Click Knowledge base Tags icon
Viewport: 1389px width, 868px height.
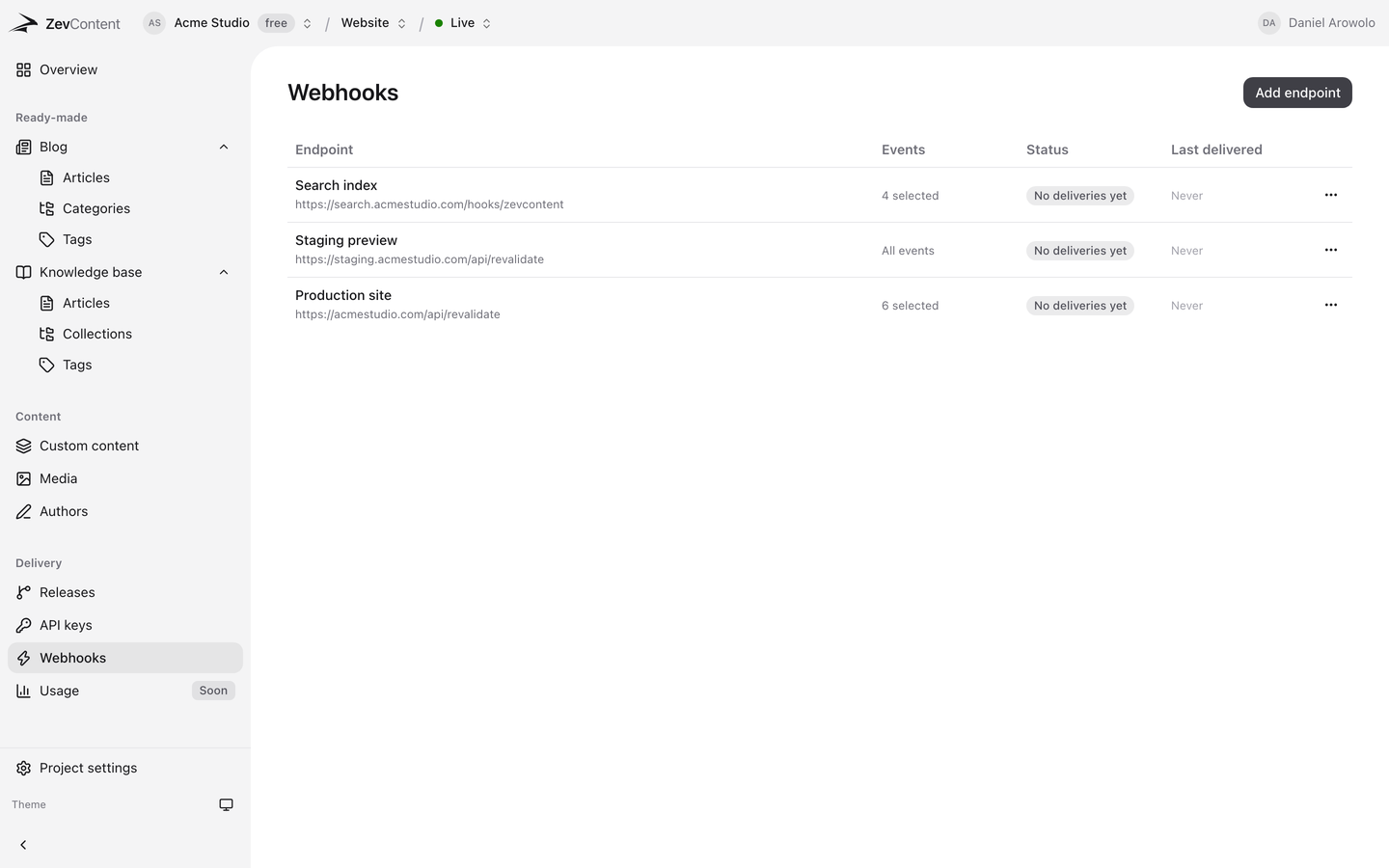[46, 365]
